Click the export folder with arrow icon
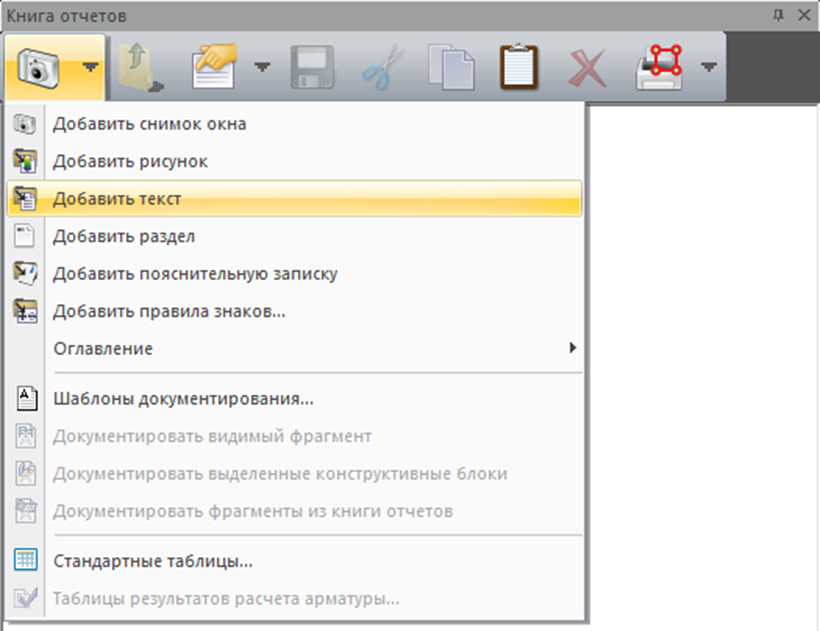 pyautogui.click(x=140, y=67)
